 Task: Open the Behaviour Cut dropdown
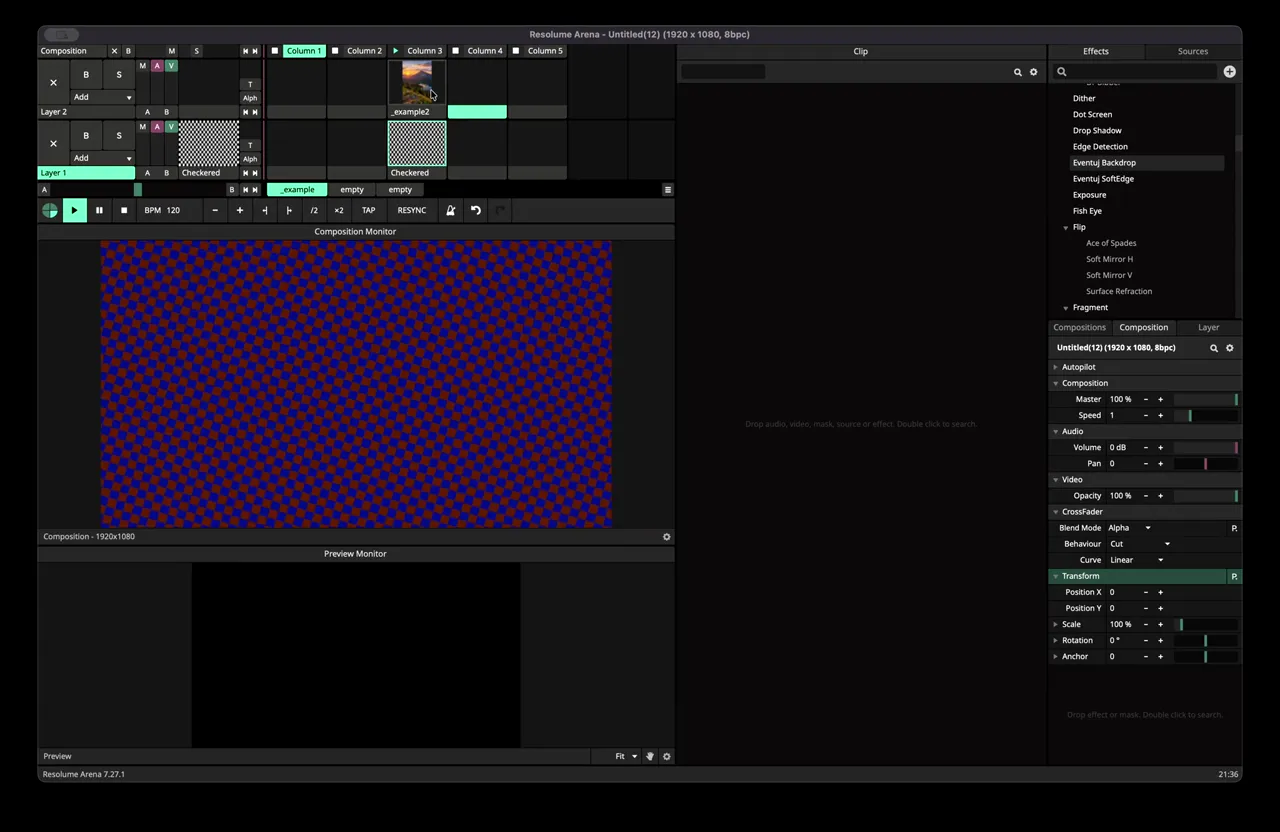tap(1139, 544)
